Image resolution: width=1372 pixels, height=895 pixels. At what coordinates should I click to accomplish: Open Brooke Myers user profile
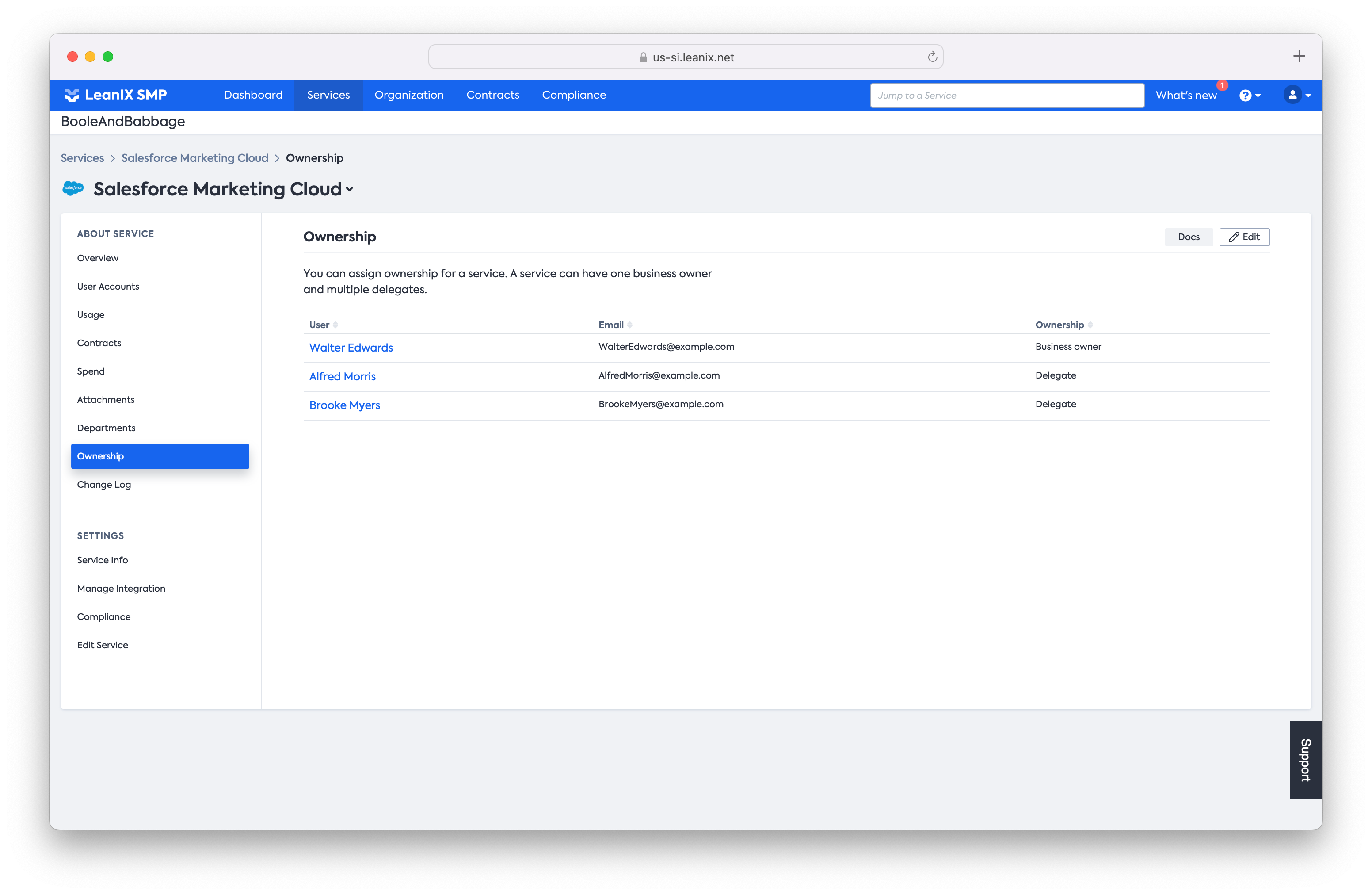coord(344,405)
